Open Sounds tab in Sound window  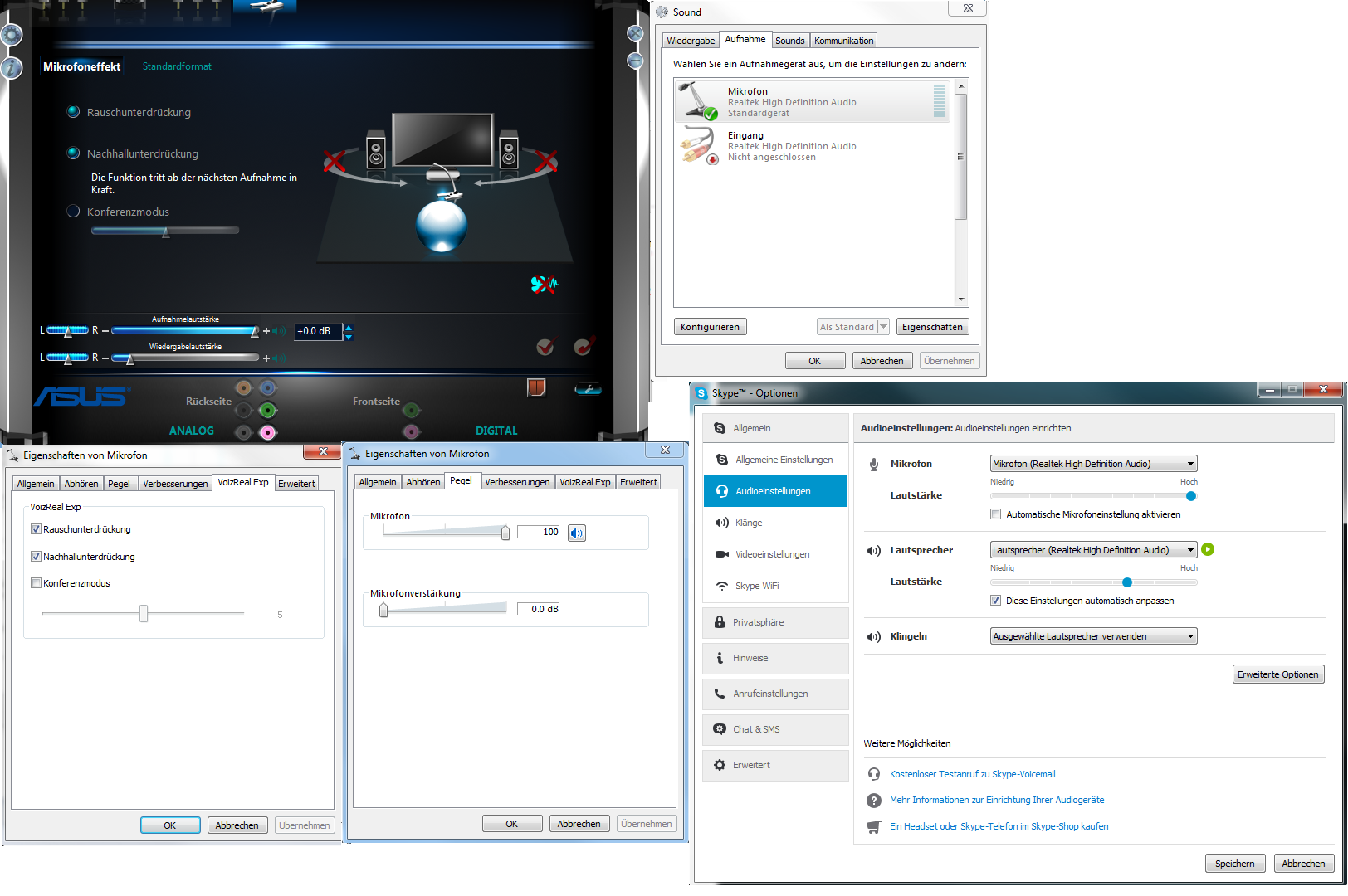pos(790,41)
